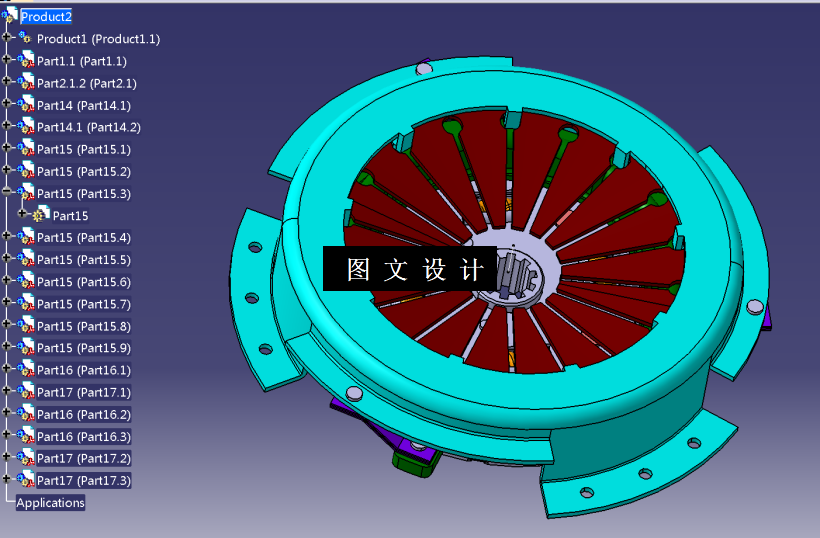This screenshot has height=538, width=820.
Task: Click the Product1 (Product1.1) gear icon
Action: click(25, 37)
